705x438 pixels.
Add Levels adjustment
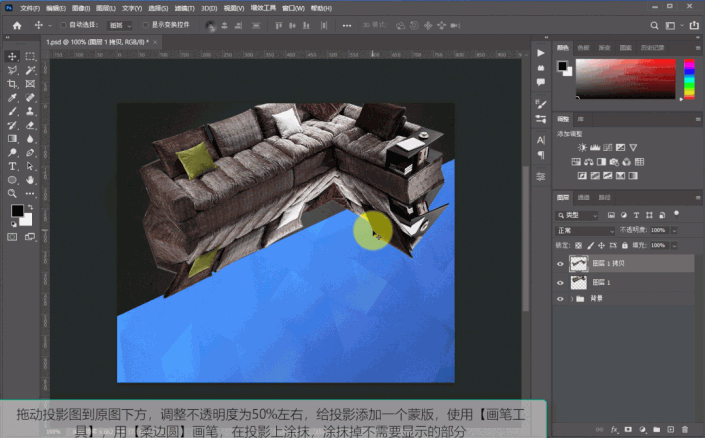click(x=595, y=147)
